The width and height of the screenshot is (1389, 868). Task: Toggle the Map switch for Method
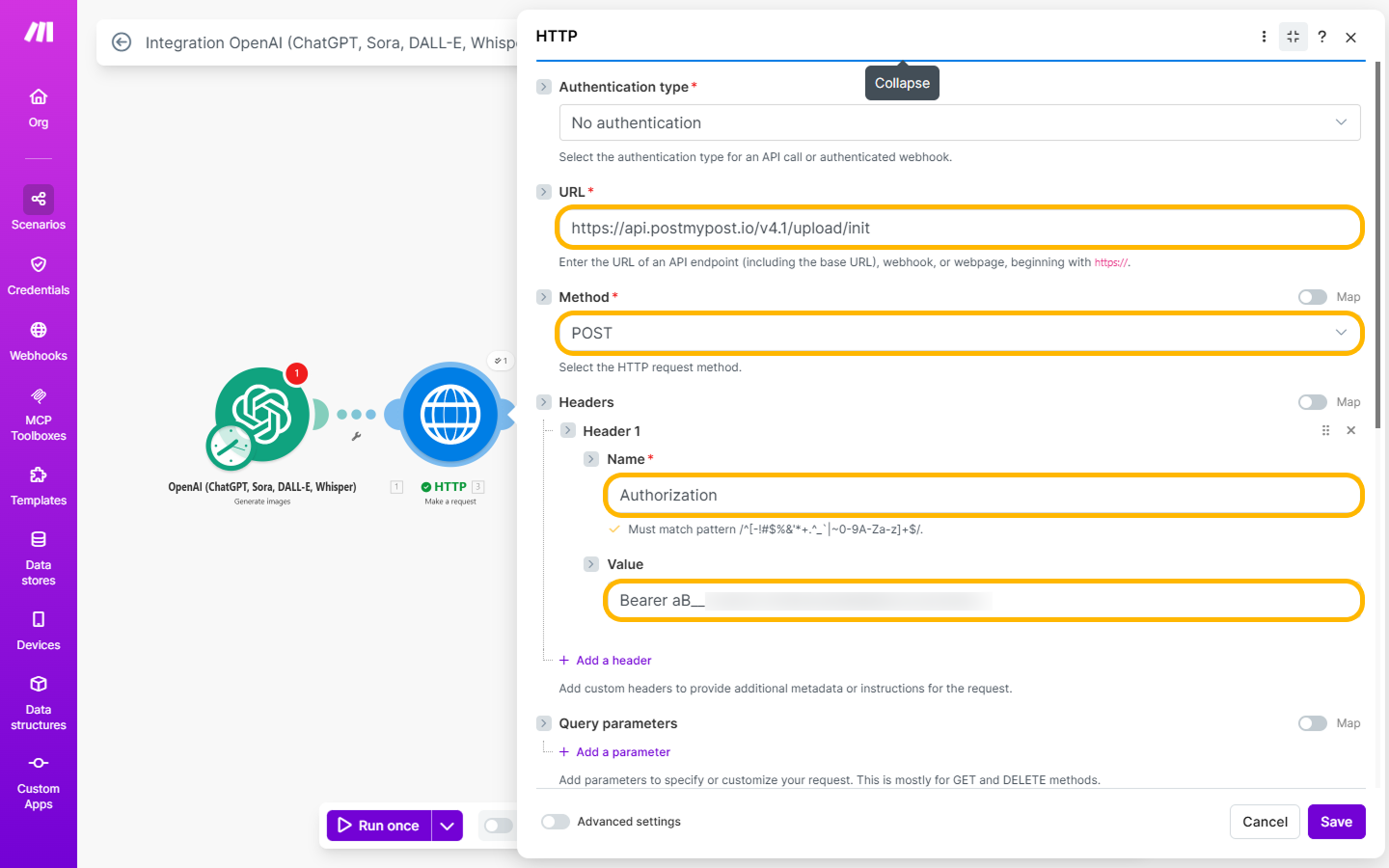1312,297
